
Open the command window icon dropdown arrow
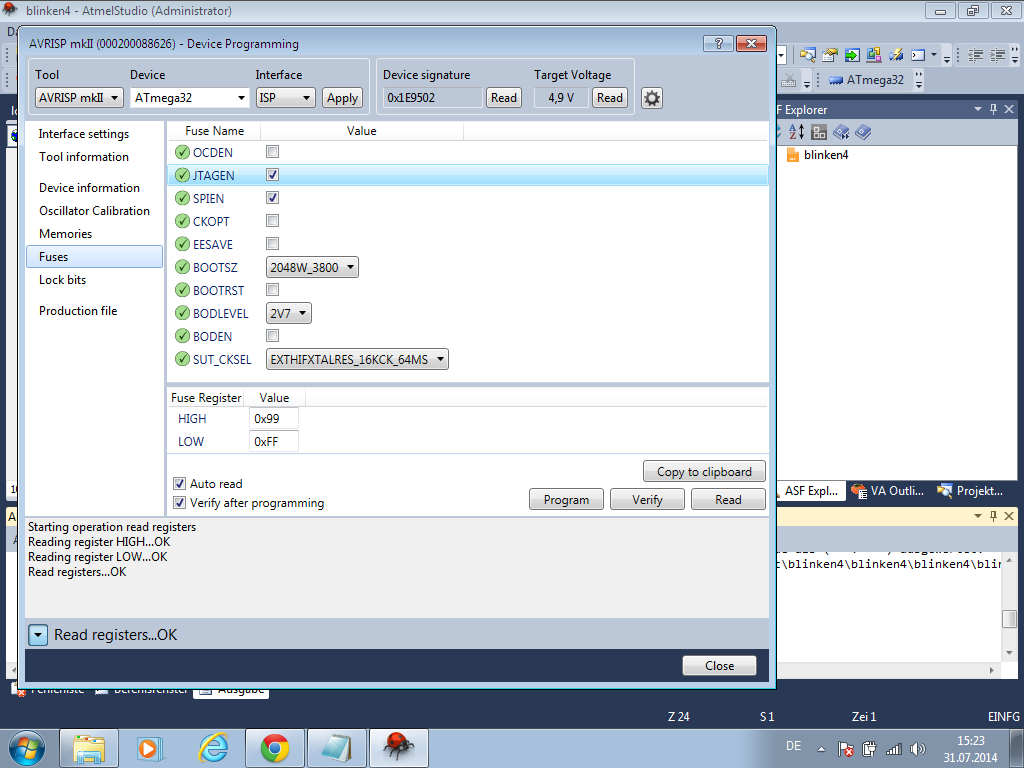[934, 55]
